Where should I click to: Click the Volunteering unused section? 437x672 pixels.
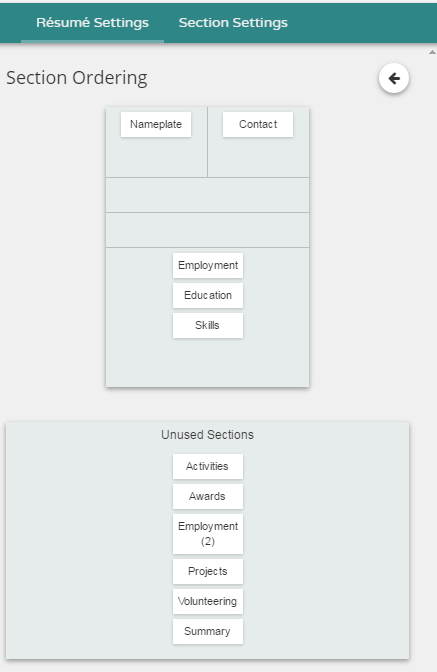tap(208, 601)
